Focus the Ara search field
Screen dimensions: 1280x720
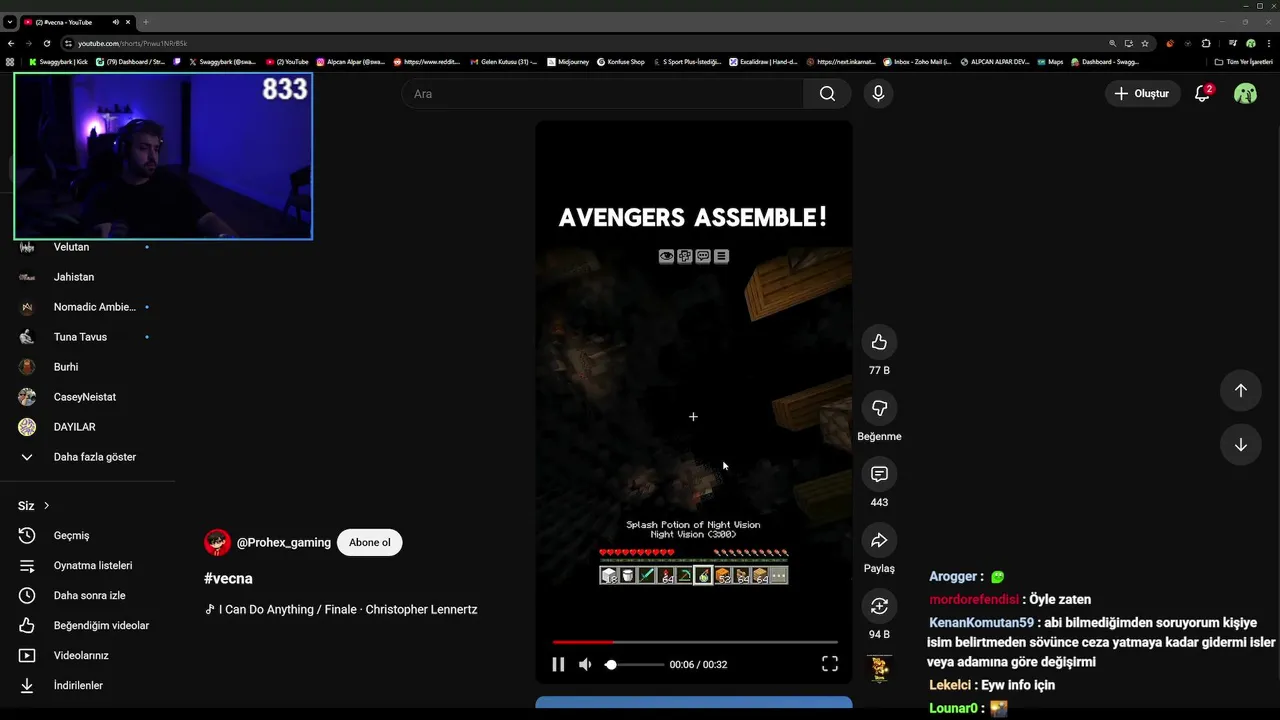tap(603, 94)
